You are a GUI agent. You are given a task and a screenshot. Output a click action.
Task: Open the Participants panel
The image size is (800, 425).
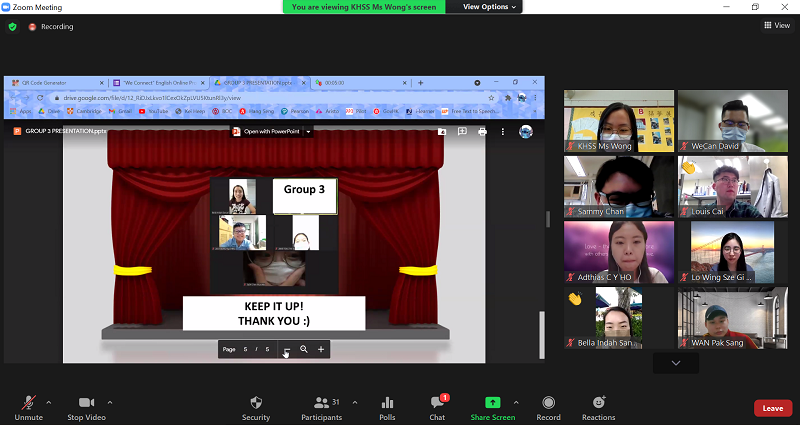tap(322, 403)
